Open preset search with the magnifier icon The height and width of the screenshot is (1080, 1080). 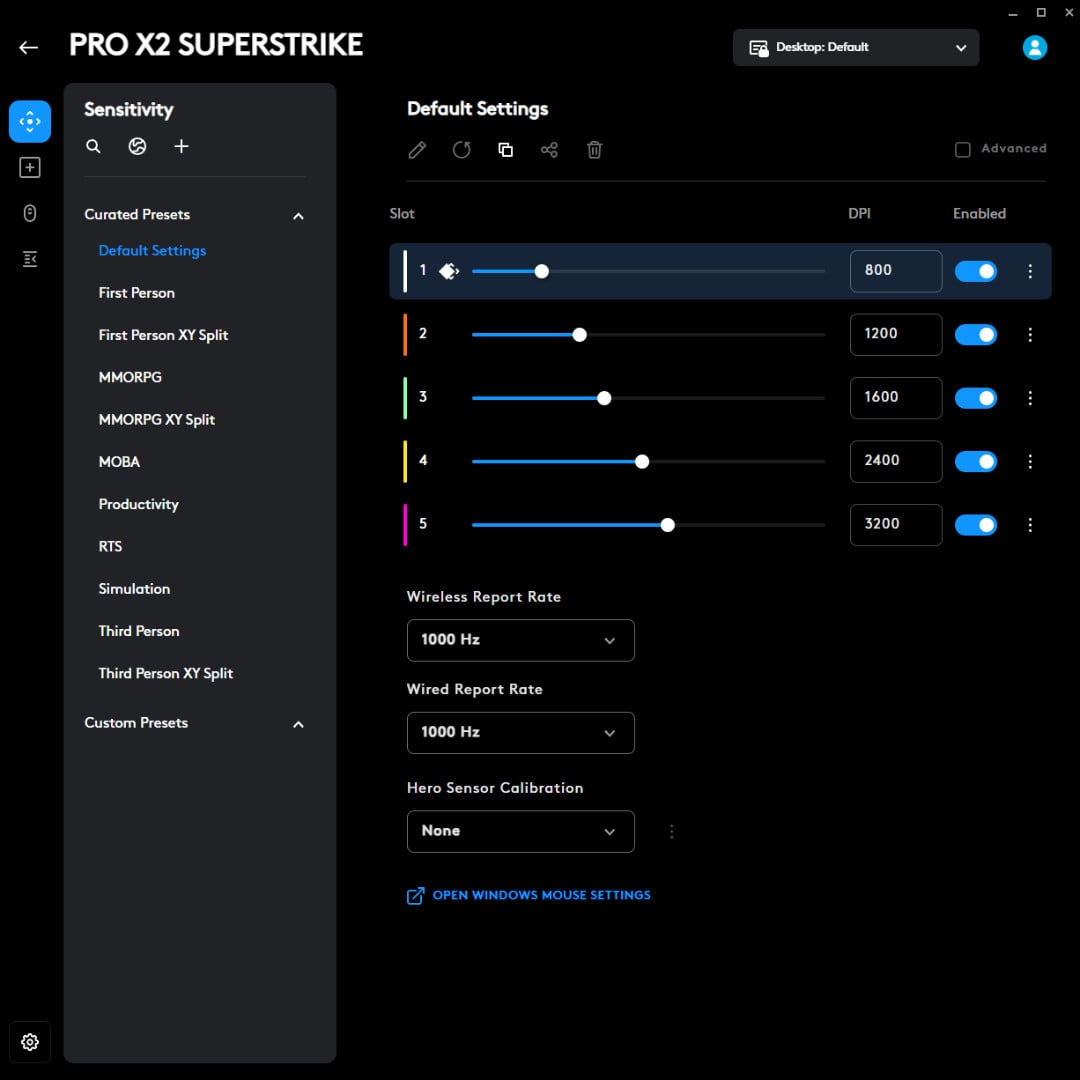tap(93, 146)
